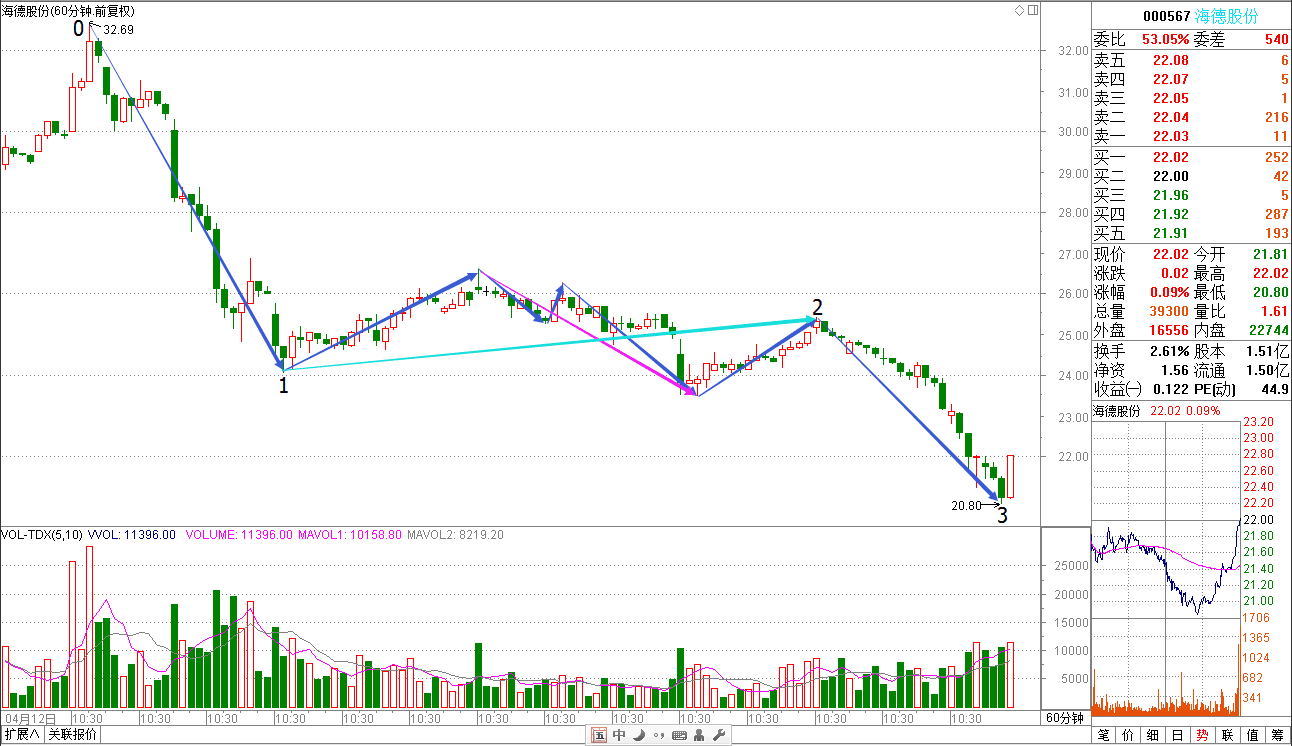
Task: Click the 买四 volume 287
Action: [1277, 214]
